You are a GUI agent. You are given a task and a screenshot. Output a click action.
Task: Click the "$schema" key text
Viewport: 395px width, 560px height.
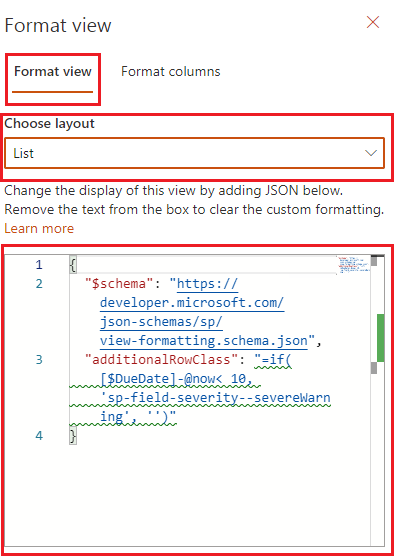coord(119,284)
